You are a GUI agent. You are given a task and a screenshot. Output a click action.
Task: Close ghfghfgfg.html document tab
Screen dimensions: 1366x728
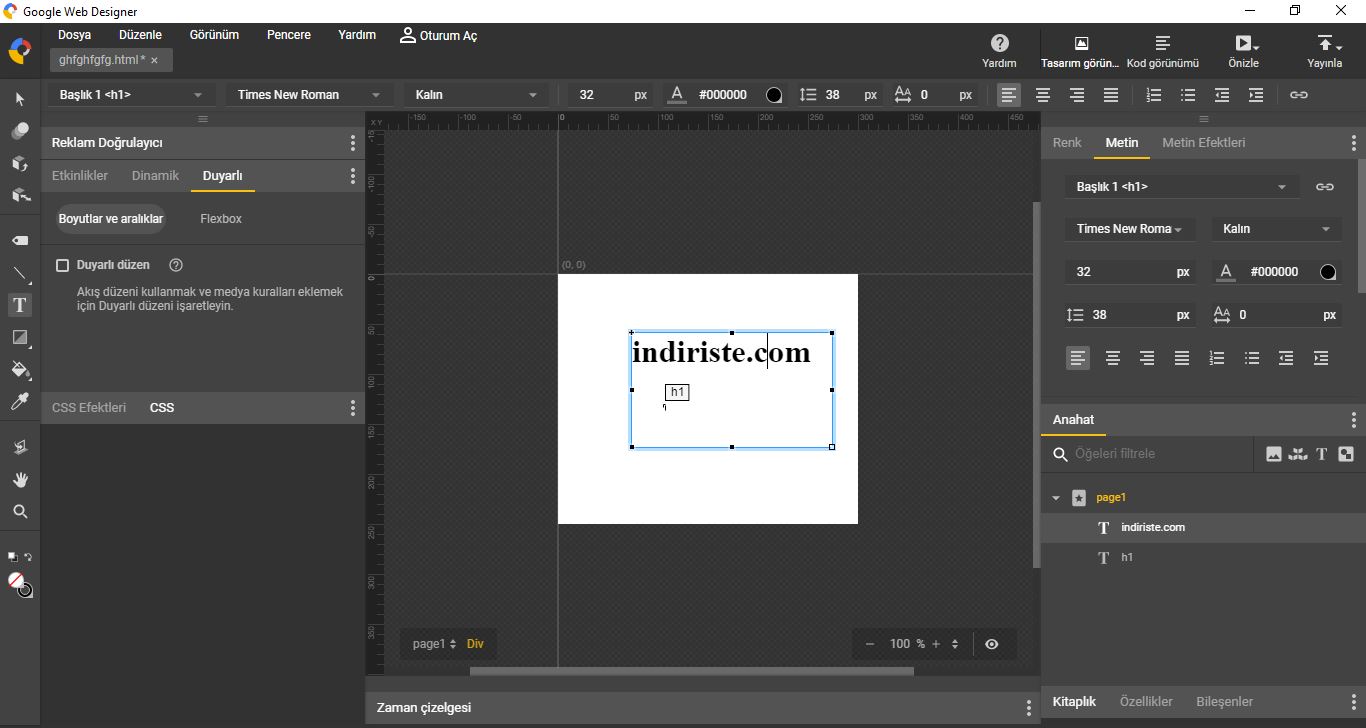pos(154,60)
